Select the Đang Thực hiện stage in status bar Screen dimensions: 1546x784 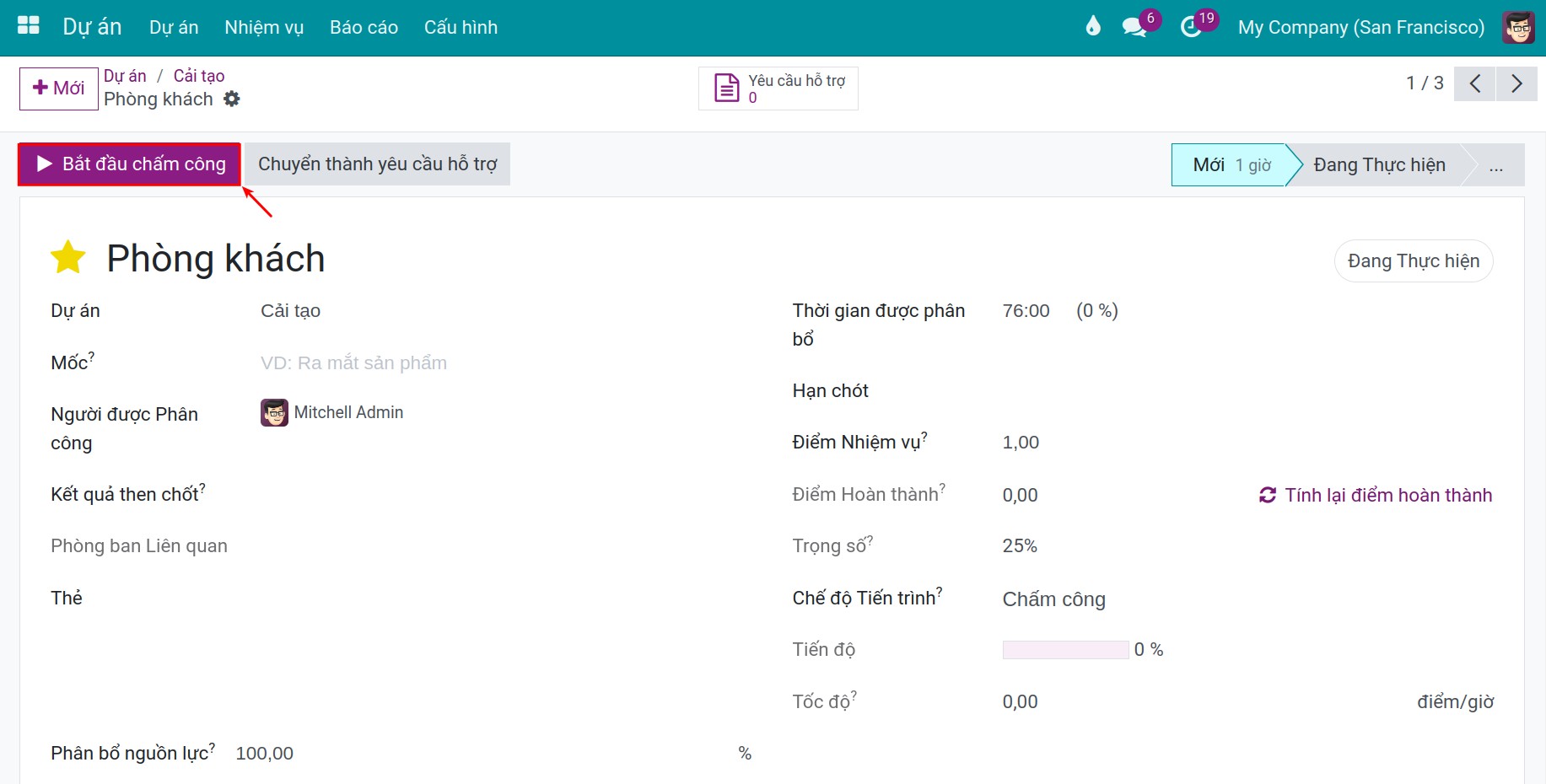[1379, 165]
